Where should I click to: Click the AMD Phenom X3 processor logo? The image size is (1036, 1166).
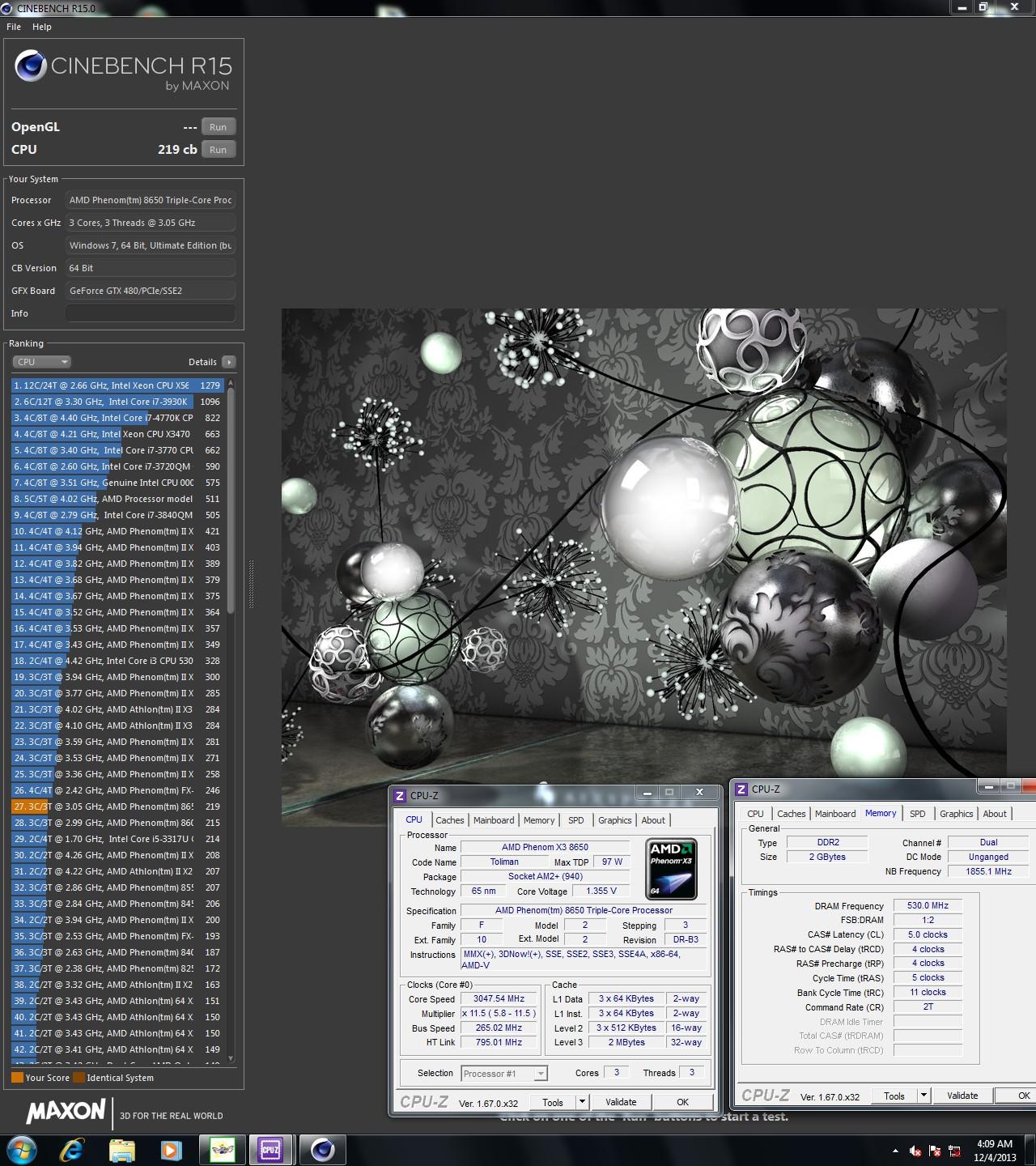[671, 870]
